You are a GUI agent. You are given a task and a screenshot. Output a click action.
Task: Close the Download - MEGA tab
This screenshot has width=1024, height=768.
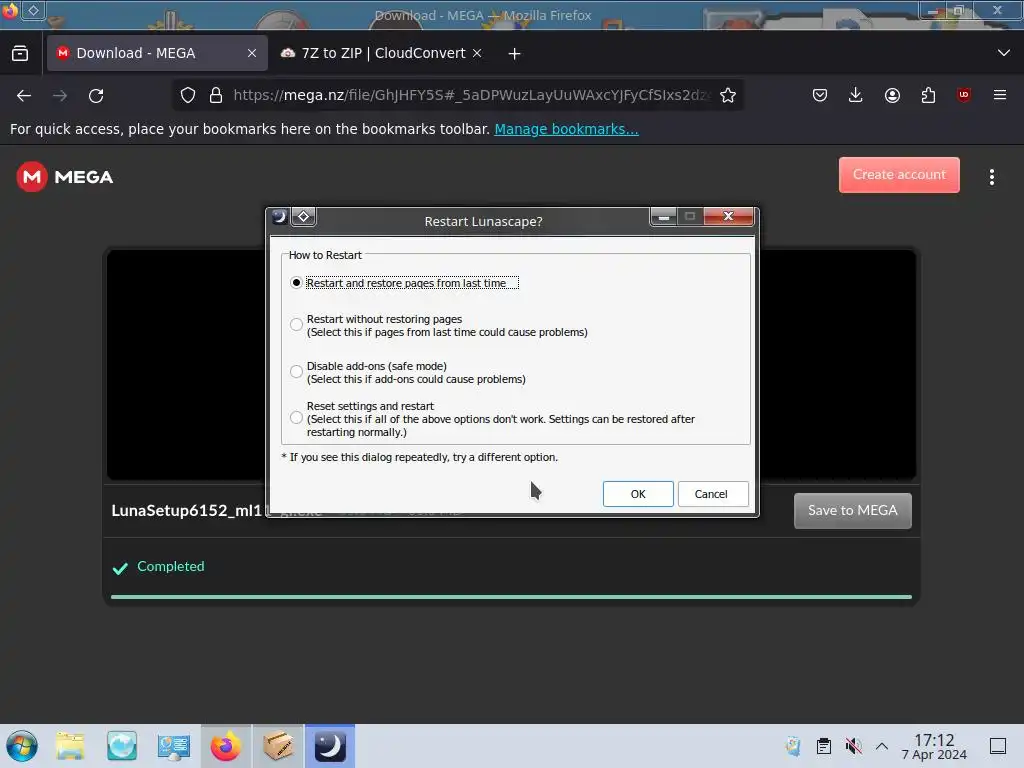(x=252, y=53)
